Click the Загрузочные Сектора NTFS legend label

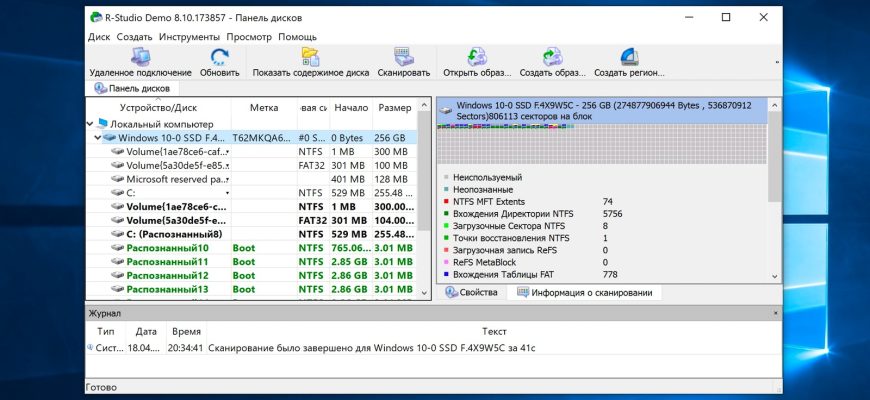509,226
